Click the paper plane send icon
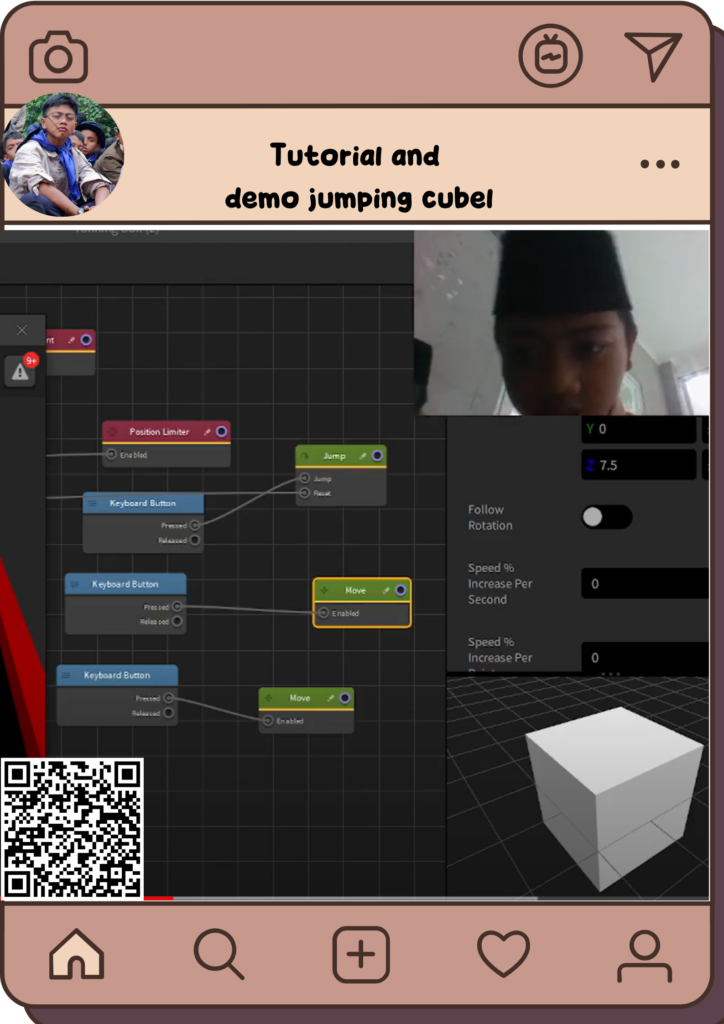The image size is (724, 1024). (653, 55)
